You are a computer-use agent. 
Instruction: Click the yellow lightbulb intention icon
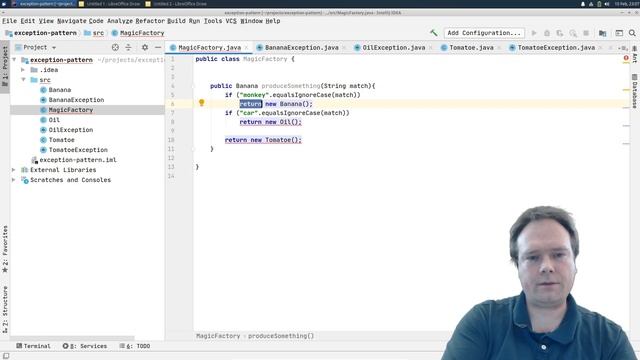tap(201, 102)
